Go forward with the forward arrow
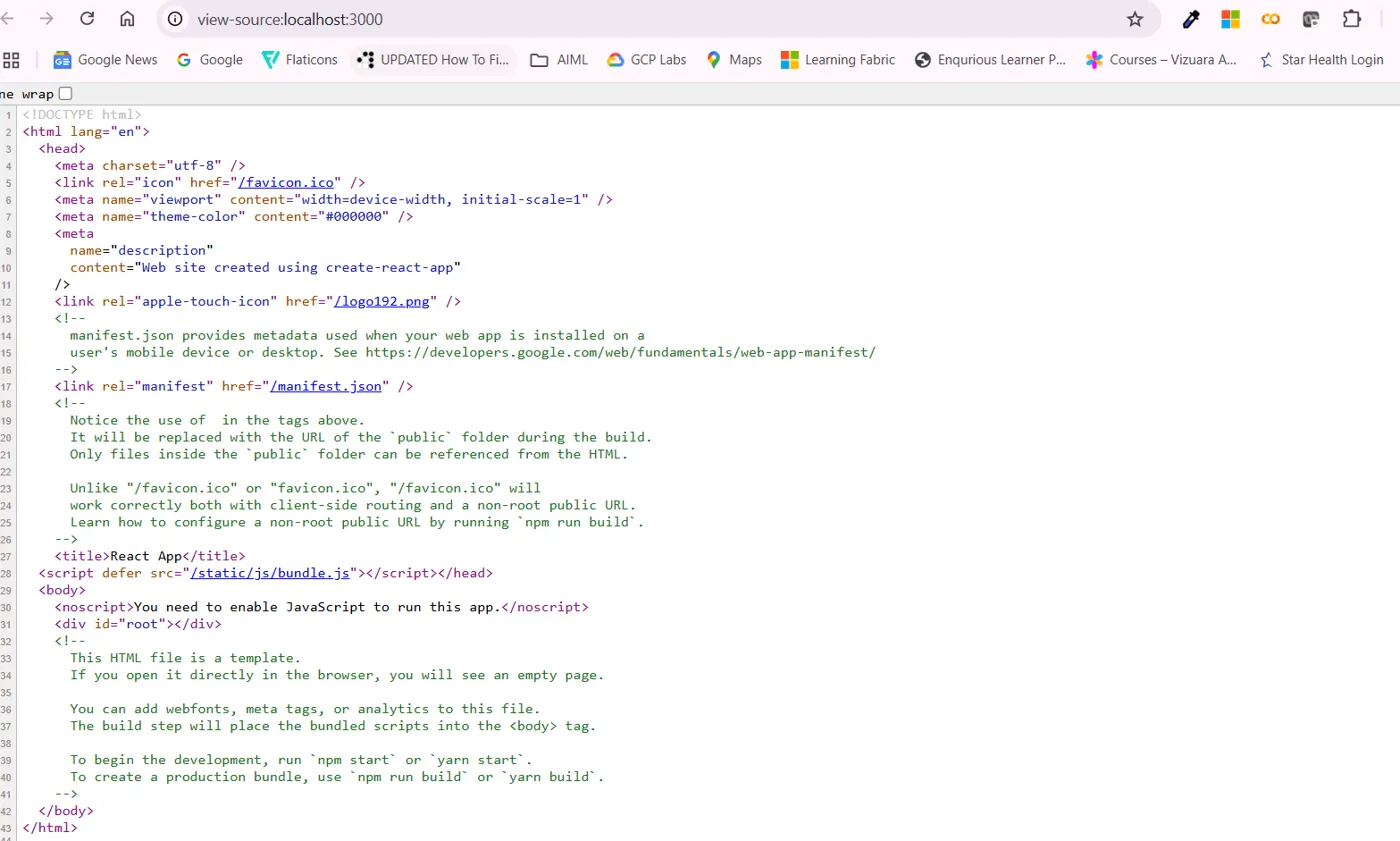This screenshot has height=841, width=1400. click(x=46, y=19)
